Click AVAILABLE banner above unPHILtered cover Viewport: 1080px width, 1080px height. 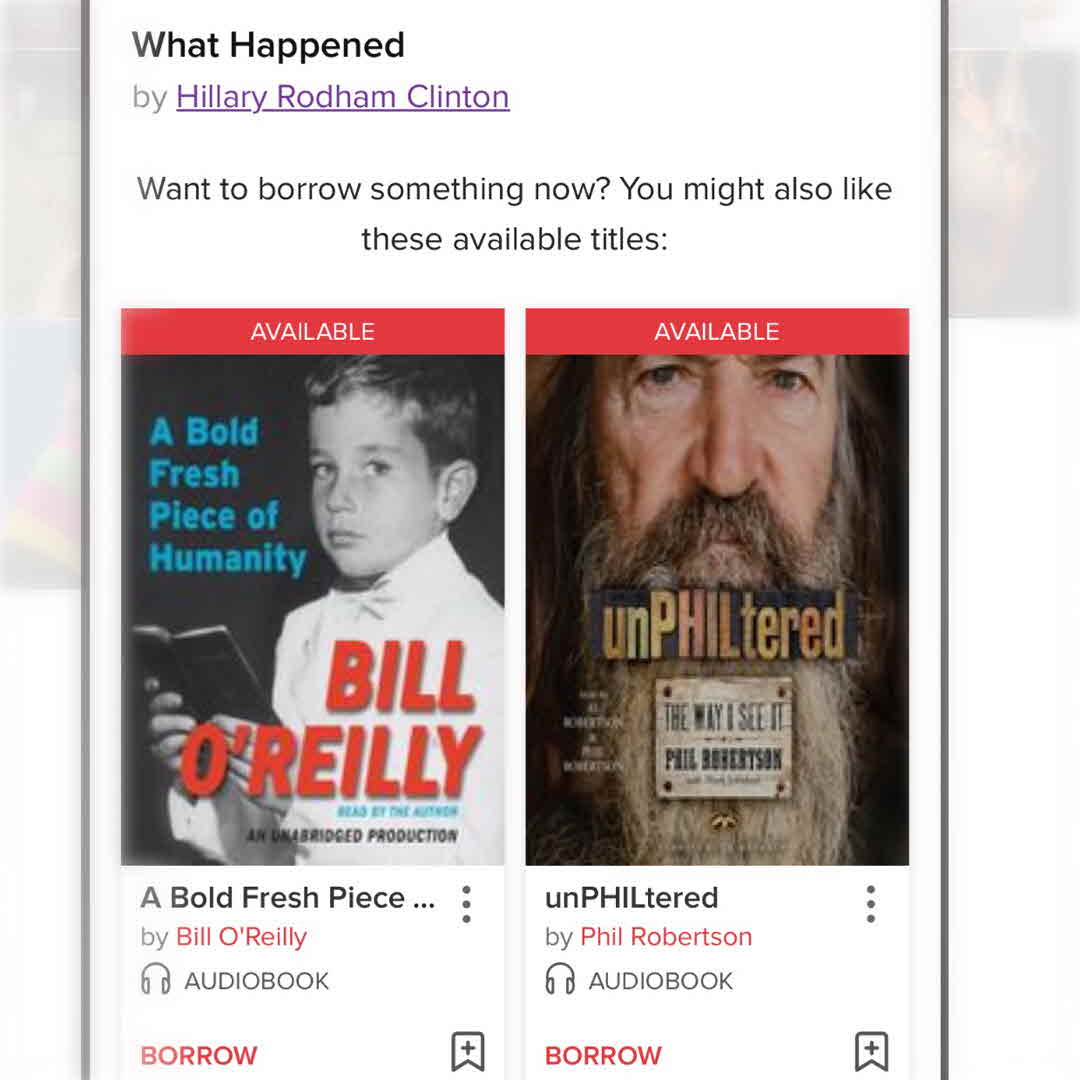717,332
